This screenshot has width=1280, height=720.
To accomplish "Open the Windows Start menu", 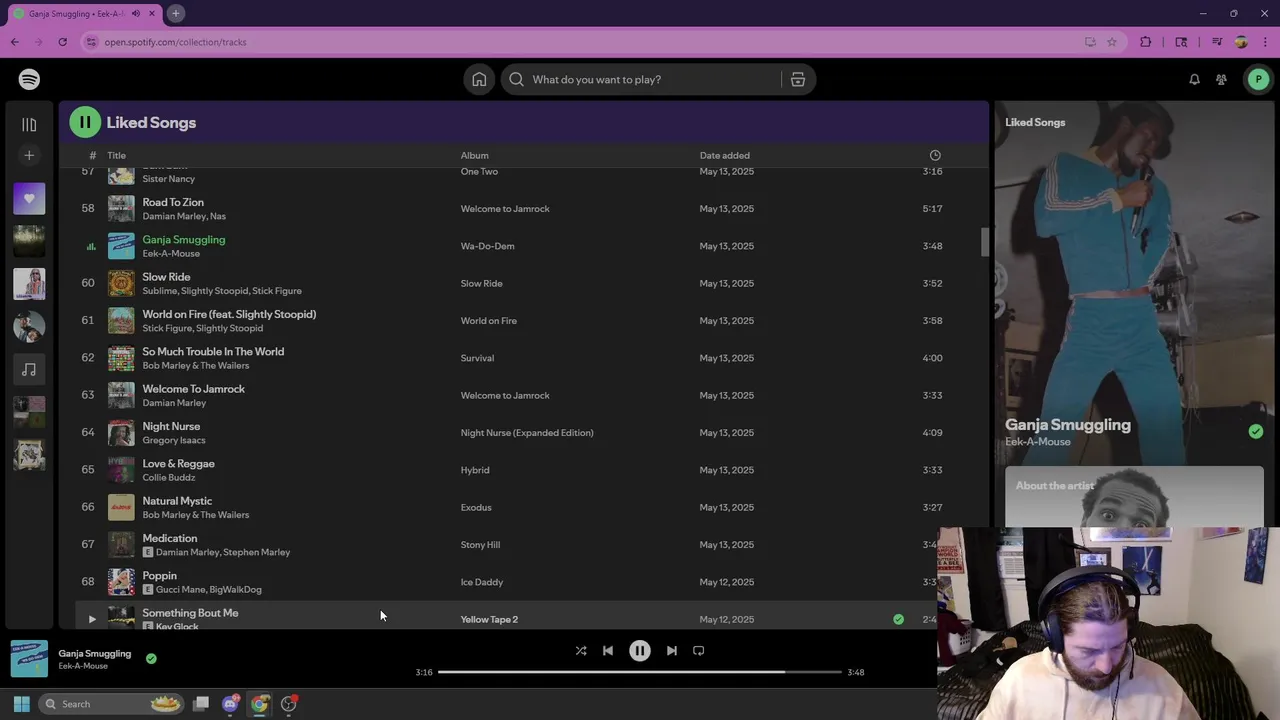I will point(21,704).
